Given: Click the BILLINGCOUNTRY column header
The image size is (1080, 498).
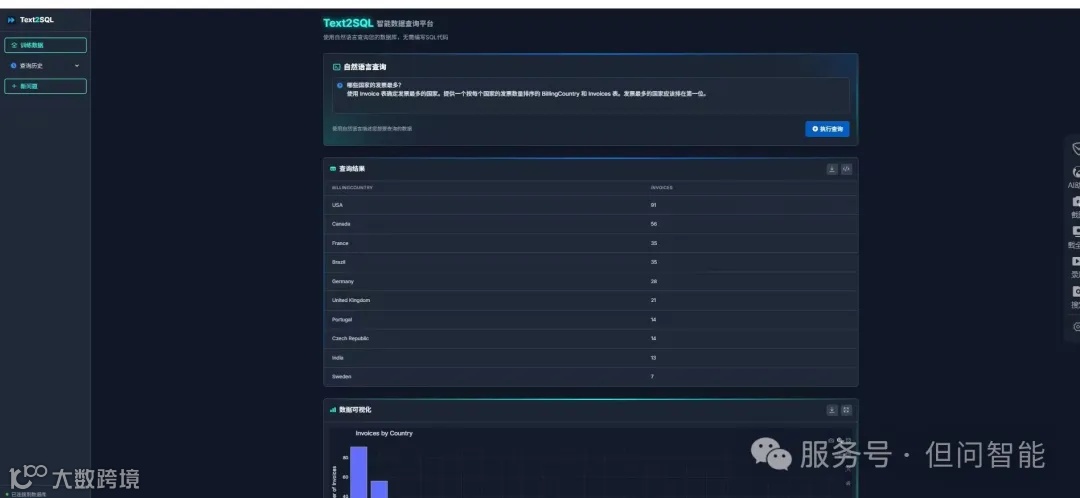Looking at the screenshot, I should point(352,187).
